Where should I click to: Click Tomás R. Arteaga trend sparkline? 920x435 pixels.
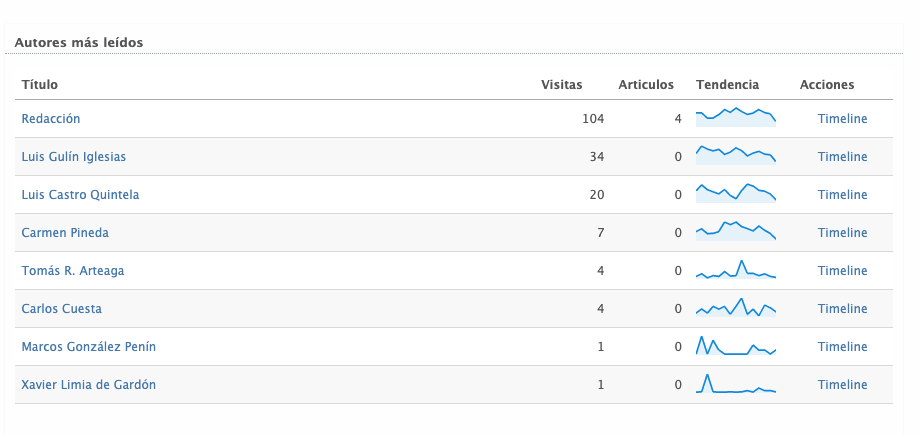click(x=736, y=269)
